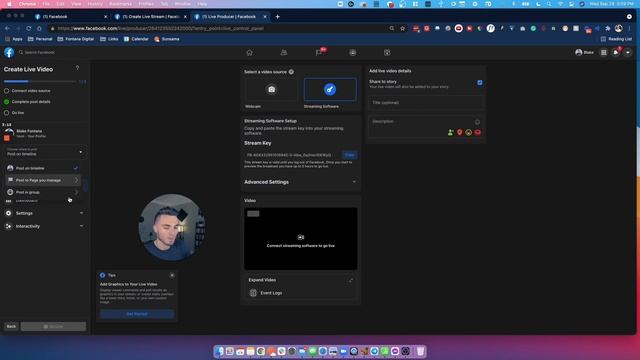This screenshot has width=640, height=360.
Task: Toggle the Share to story checkbox
Action: point(480,82)
